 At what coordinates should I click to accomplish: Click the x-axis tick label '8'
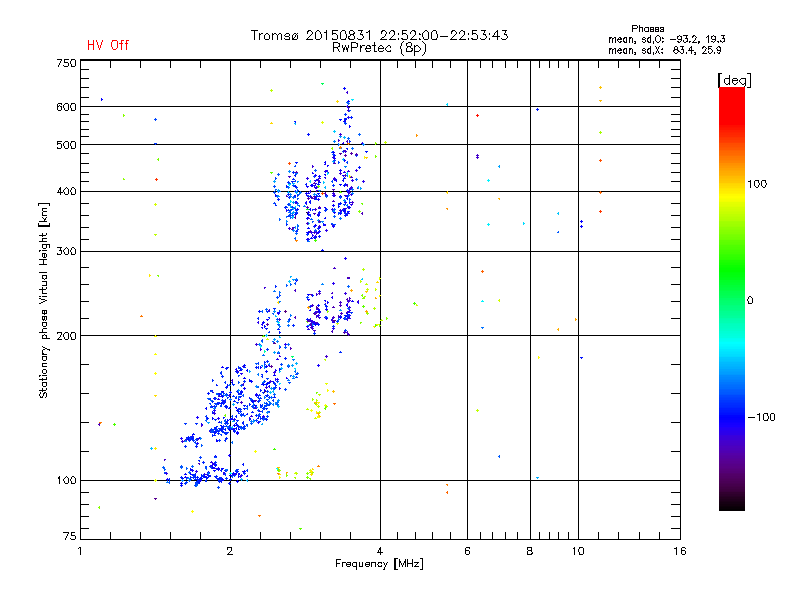click(x=530, y=551)
